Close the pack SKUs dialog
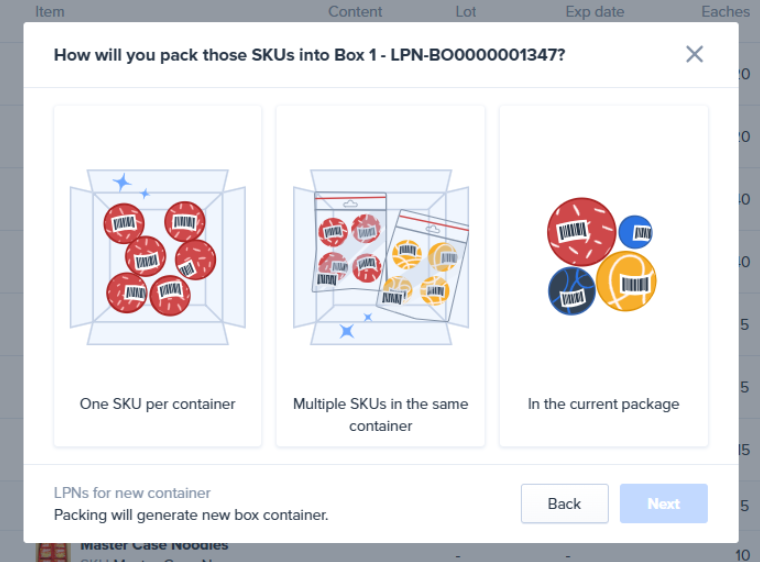 (694, 54)
